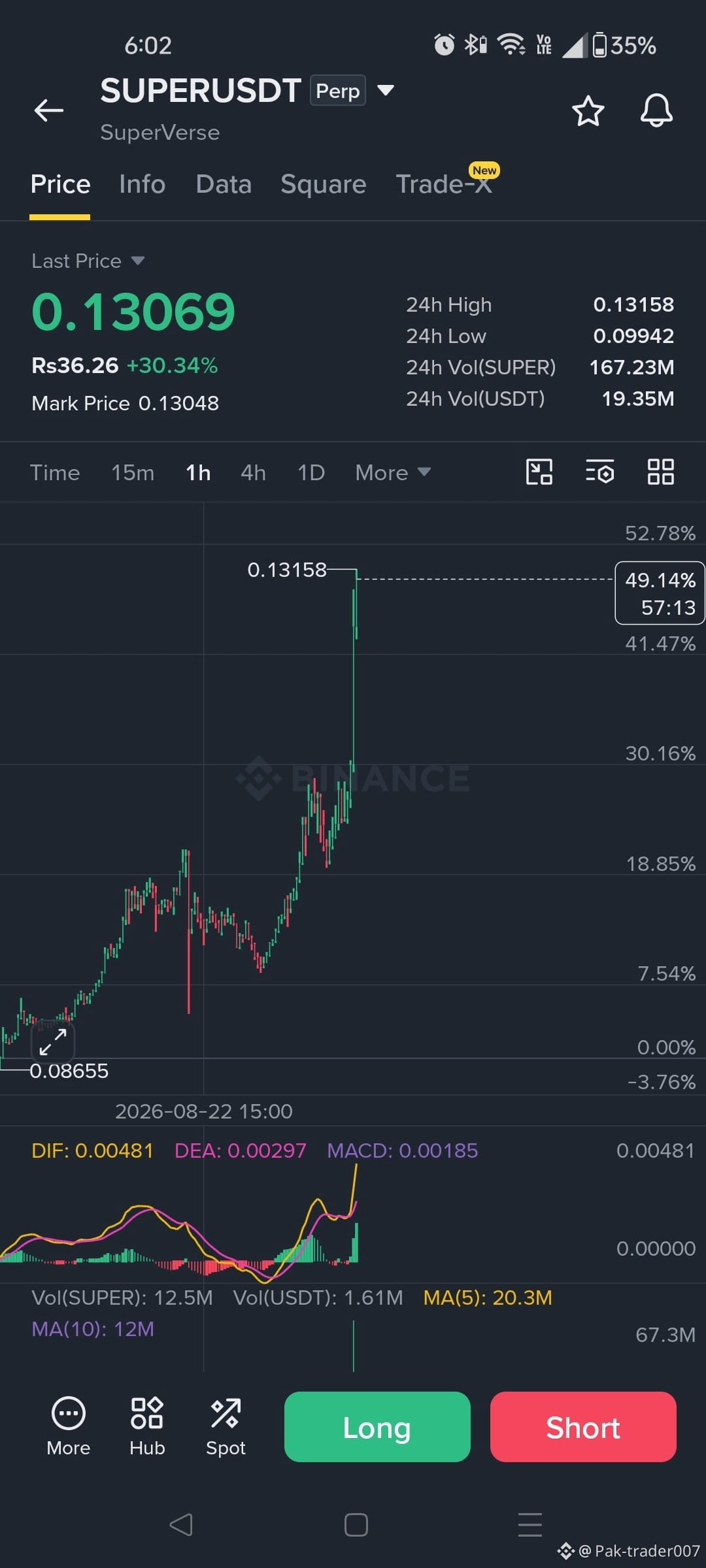Tap the Vol(SUPER): 12.5M label
Image resolution: width=706 pixels, height=1568 pixels.
coord(122,1298)
